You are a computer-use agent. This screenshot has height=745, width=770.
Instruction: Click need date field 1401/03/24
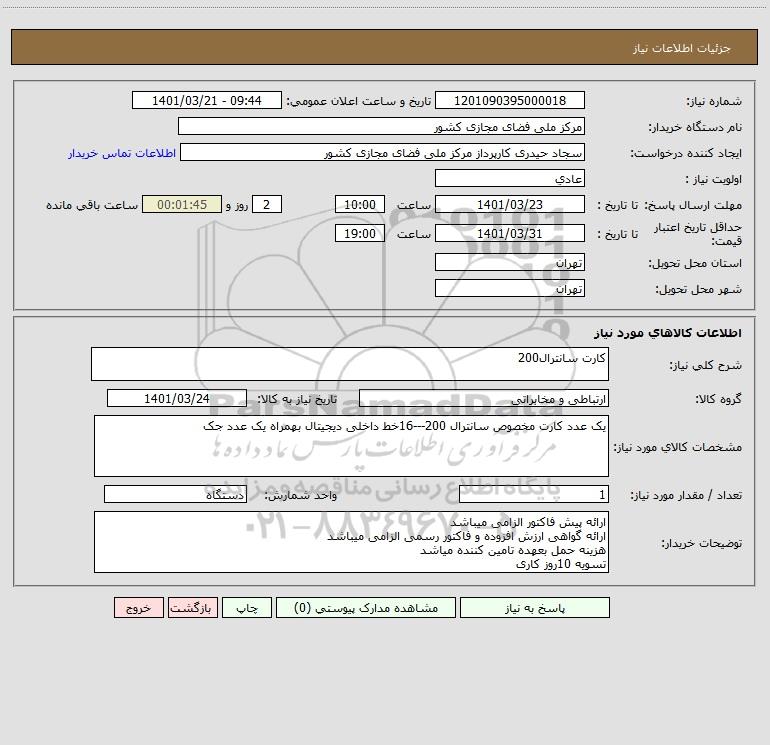click(177, 398)
